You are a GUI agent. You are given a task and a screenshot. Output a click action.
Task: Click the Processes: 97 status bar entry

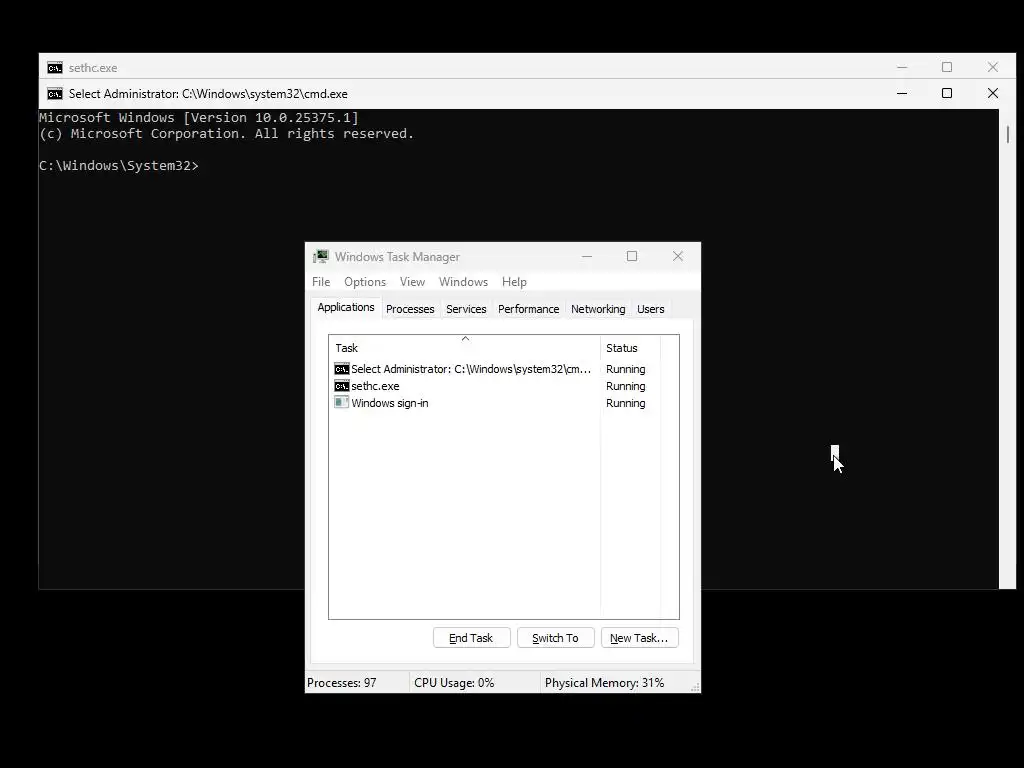(342, 682)
